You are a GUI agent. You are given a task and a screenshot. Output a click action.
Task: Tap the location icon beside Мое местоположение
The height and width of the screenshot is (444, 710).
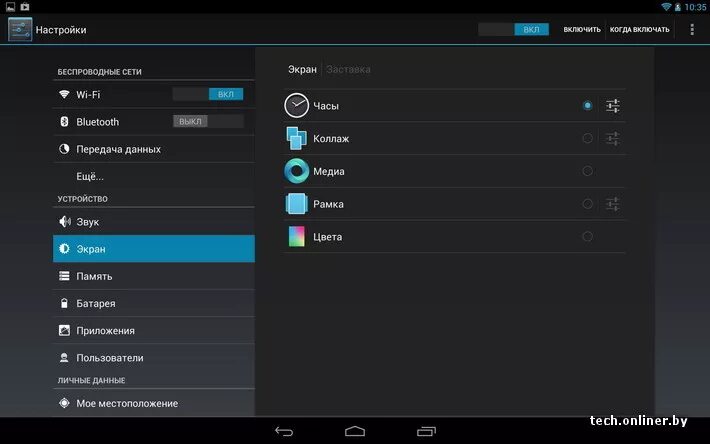[64, 403]
